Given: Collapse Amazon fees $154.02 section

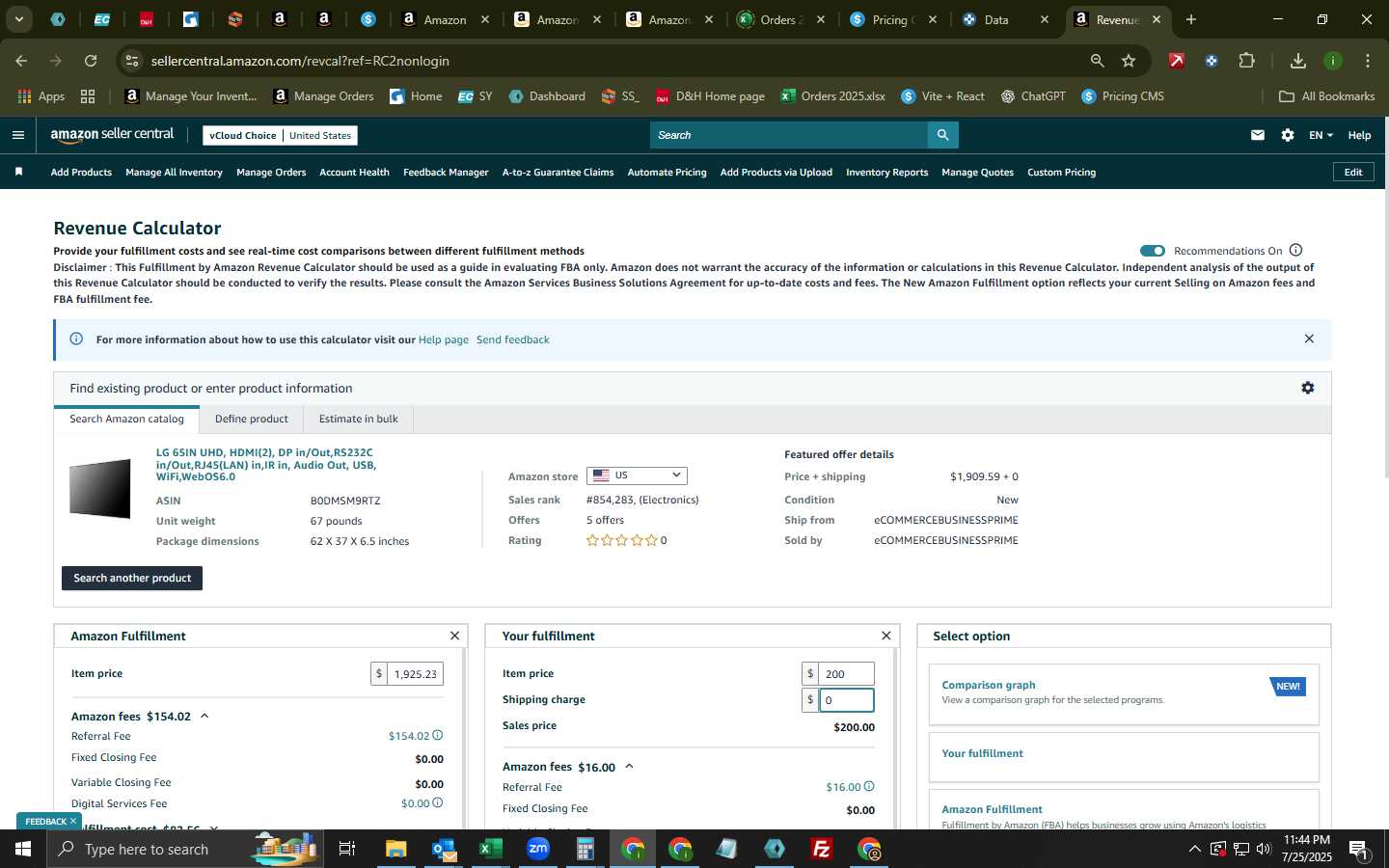Looking at the screenshot, I should (x=204, y=716).
